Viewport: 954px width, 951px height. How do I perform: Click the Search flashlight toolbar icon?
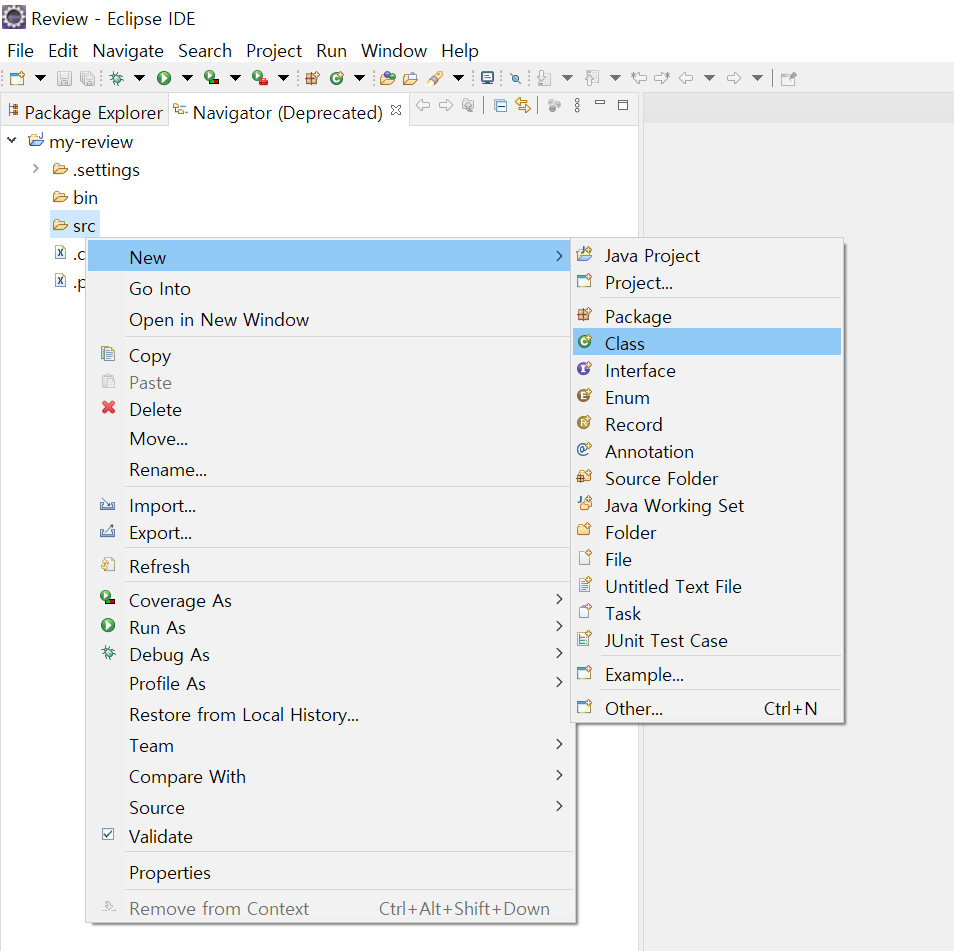click(435, 78)
